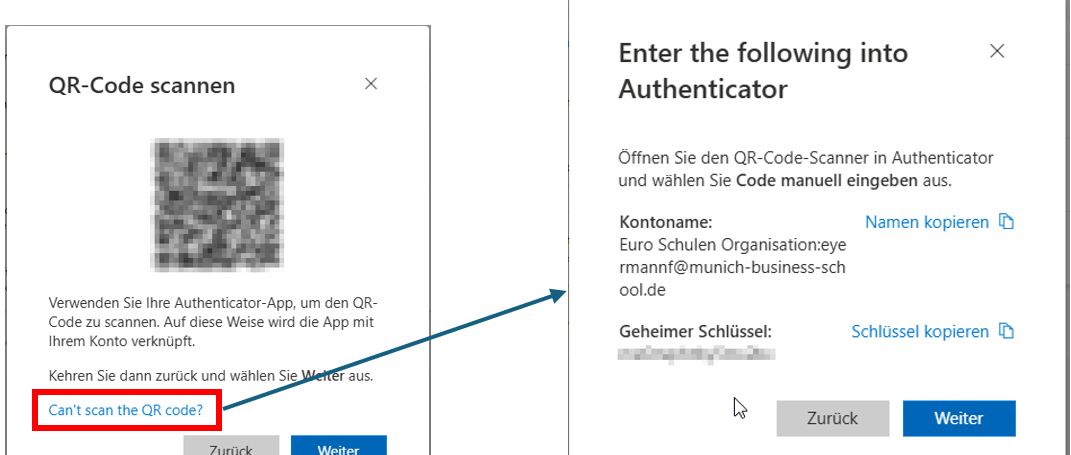This screenshot has width=1071, height=455.
Task: Click the blurred QR code image
Action: pos(217,204)
